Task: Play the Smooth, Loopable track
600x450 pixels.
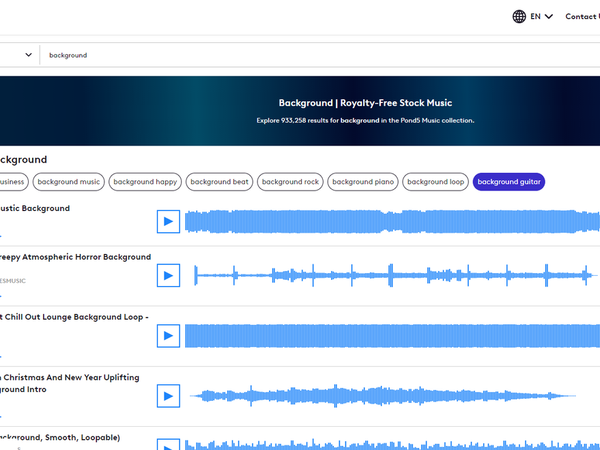Action: coord(168,445)
